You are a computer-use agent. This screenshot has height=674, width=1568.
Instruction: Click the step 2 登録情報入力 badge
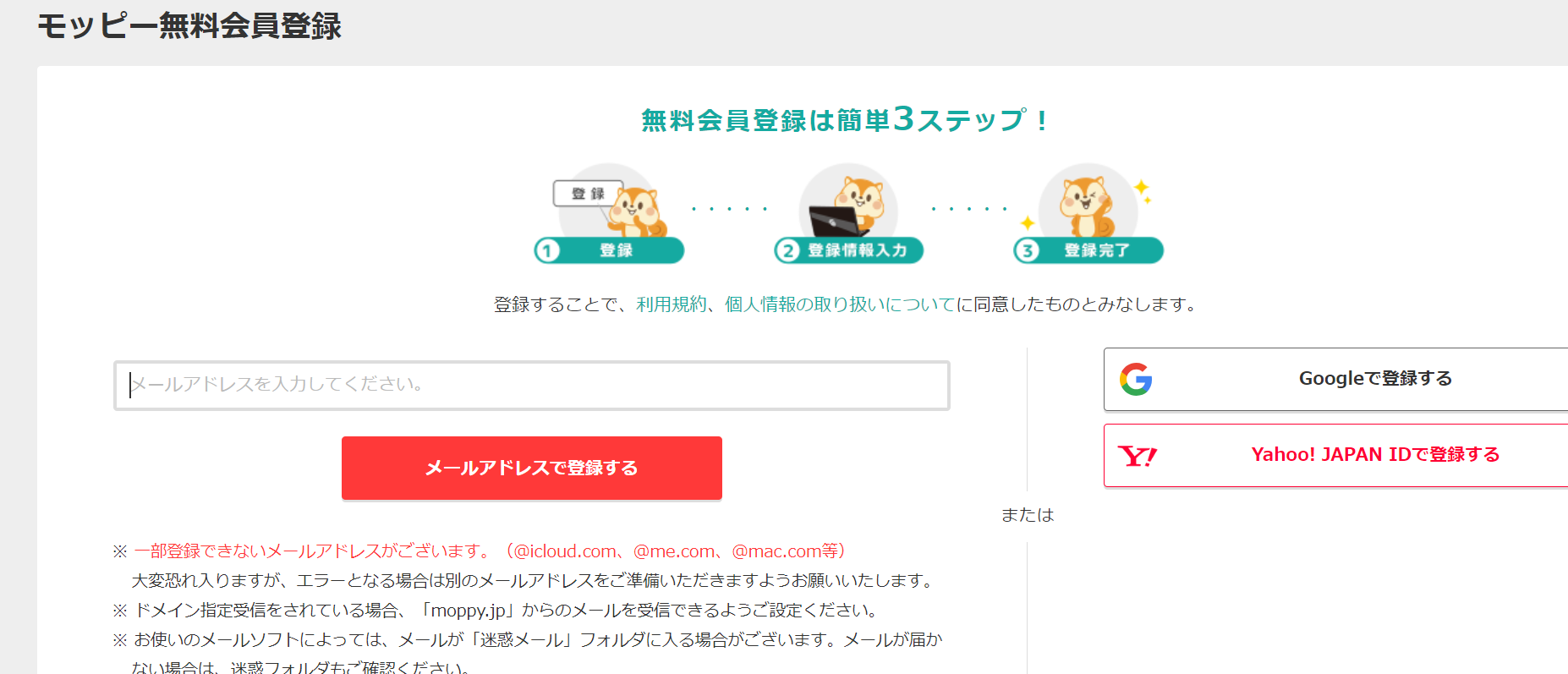(848, 250)
